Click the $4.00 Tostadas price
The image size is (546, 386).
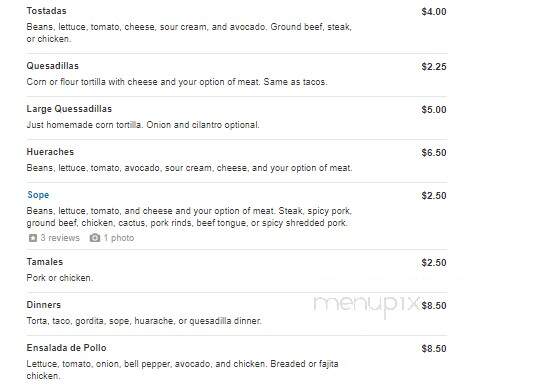pos(434,11)
